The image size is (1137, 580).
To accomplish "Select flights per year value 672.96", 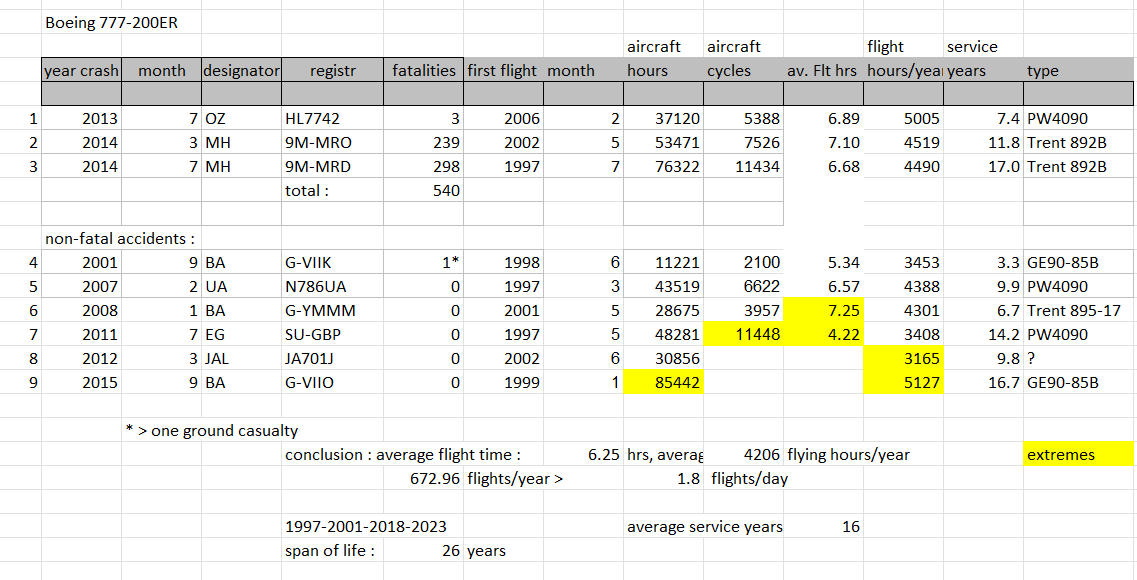I will click(423, 478).
